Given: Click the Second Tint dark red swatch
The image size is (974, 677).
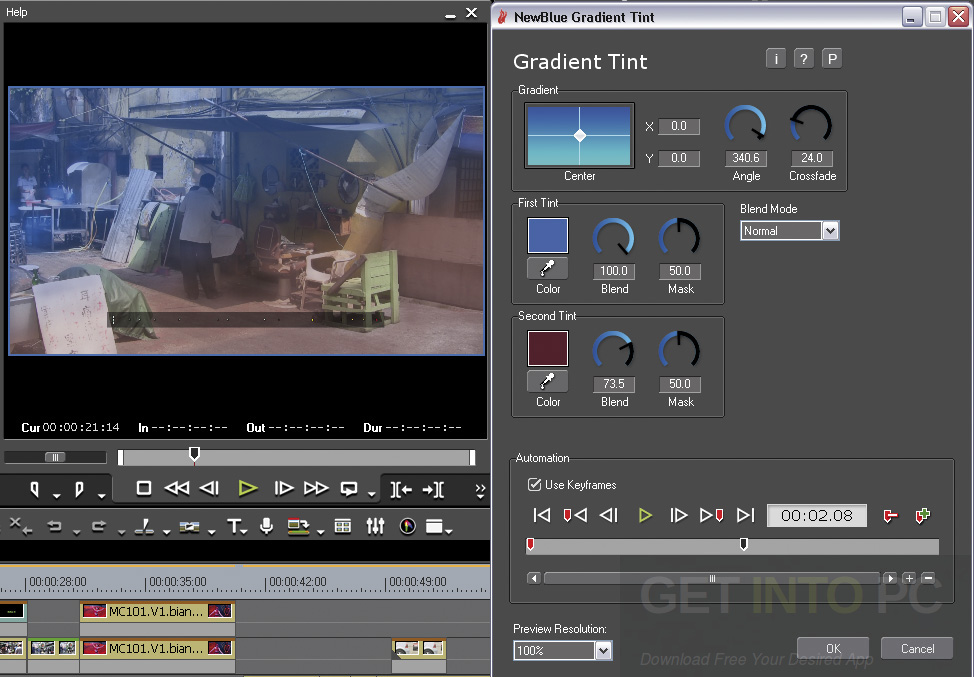Looking at the screenshot, I should coord(548,348).
